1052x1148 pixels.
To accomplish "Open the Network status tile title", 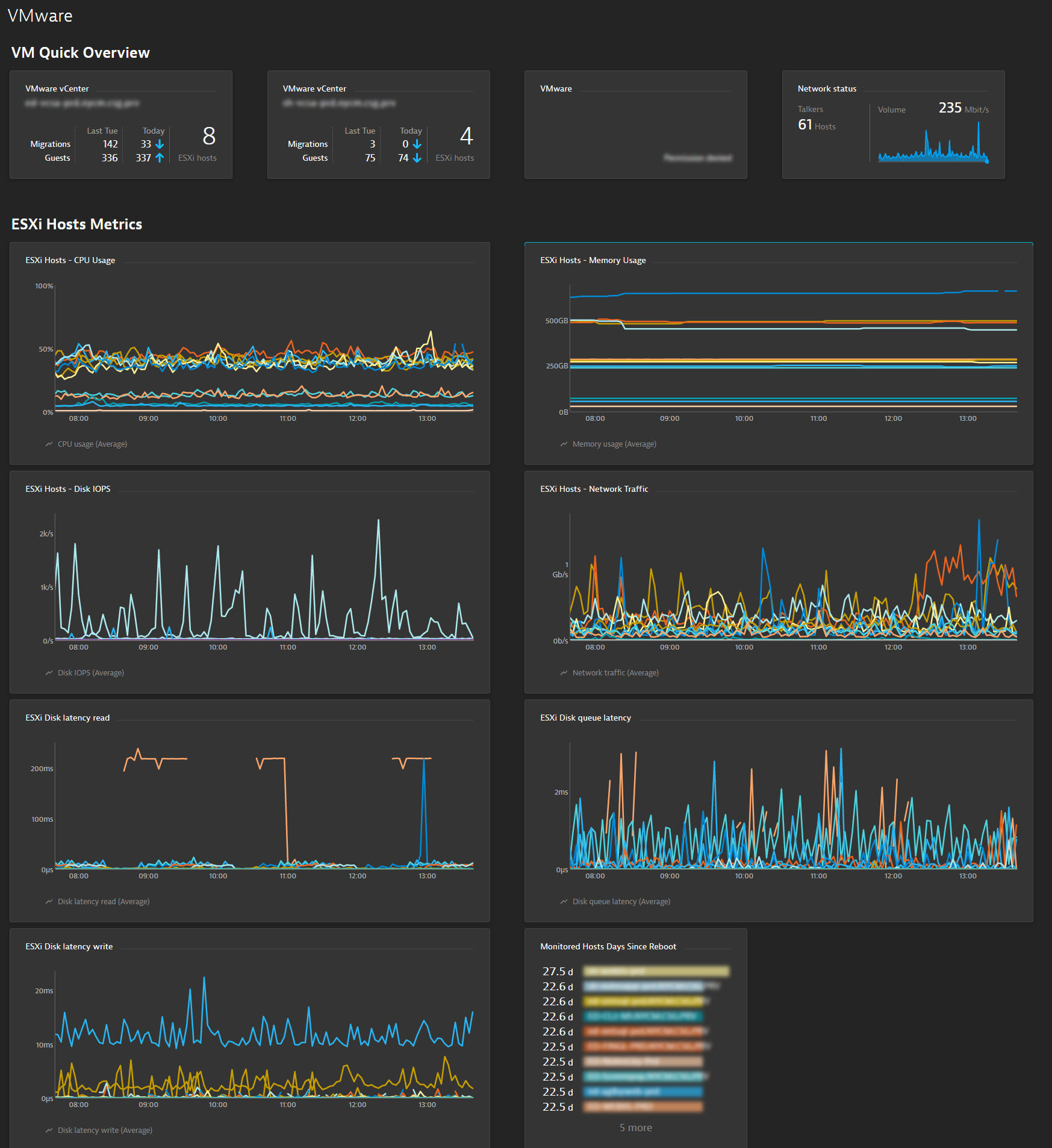I will coord(826,88).
